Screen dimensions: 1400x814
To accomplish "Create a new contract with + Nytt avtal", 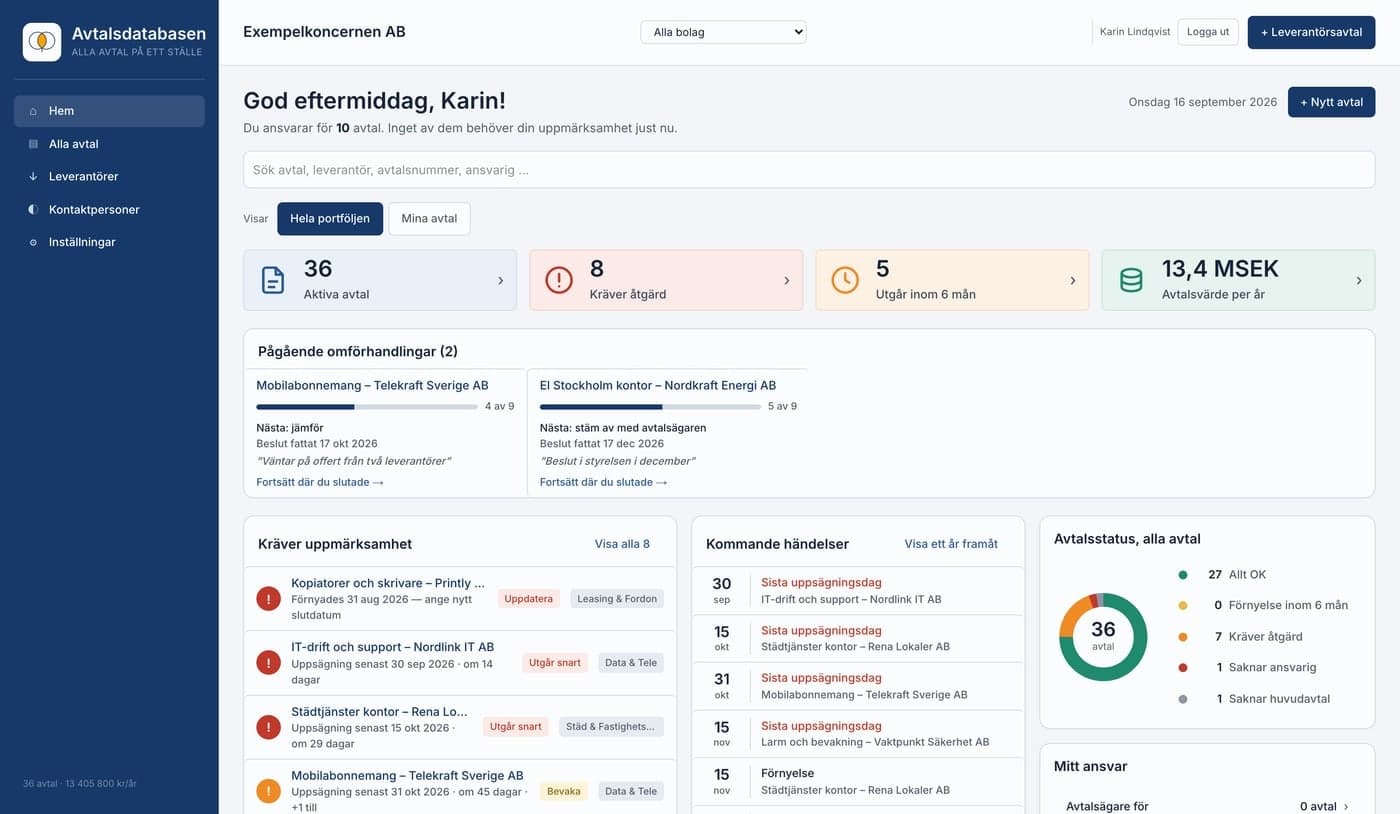I will point(1331,102).
